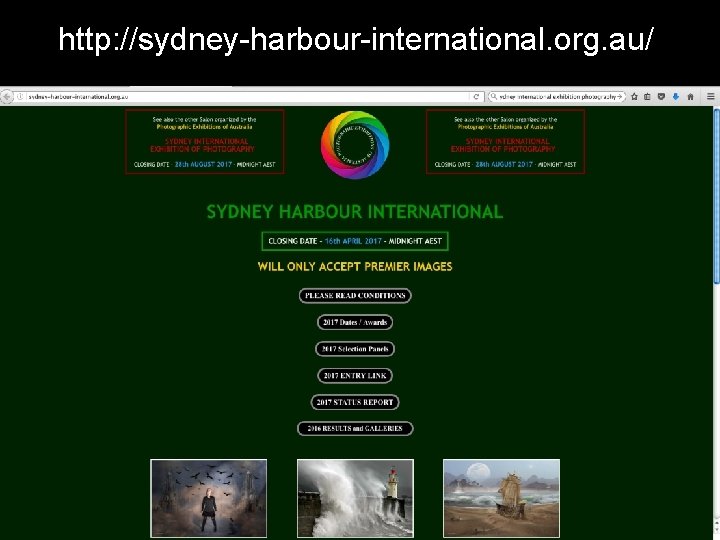The height and width of the screenshot is (540, 720).
Task: Click the browser search input field
Action: [557, 97]
